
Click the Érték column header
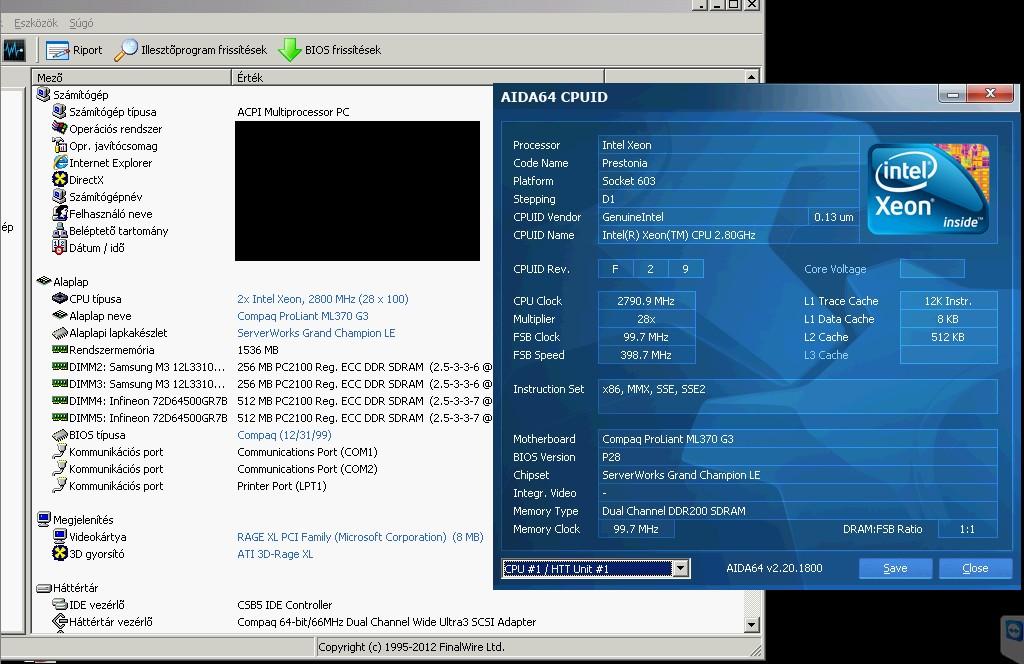pos(418,77)
